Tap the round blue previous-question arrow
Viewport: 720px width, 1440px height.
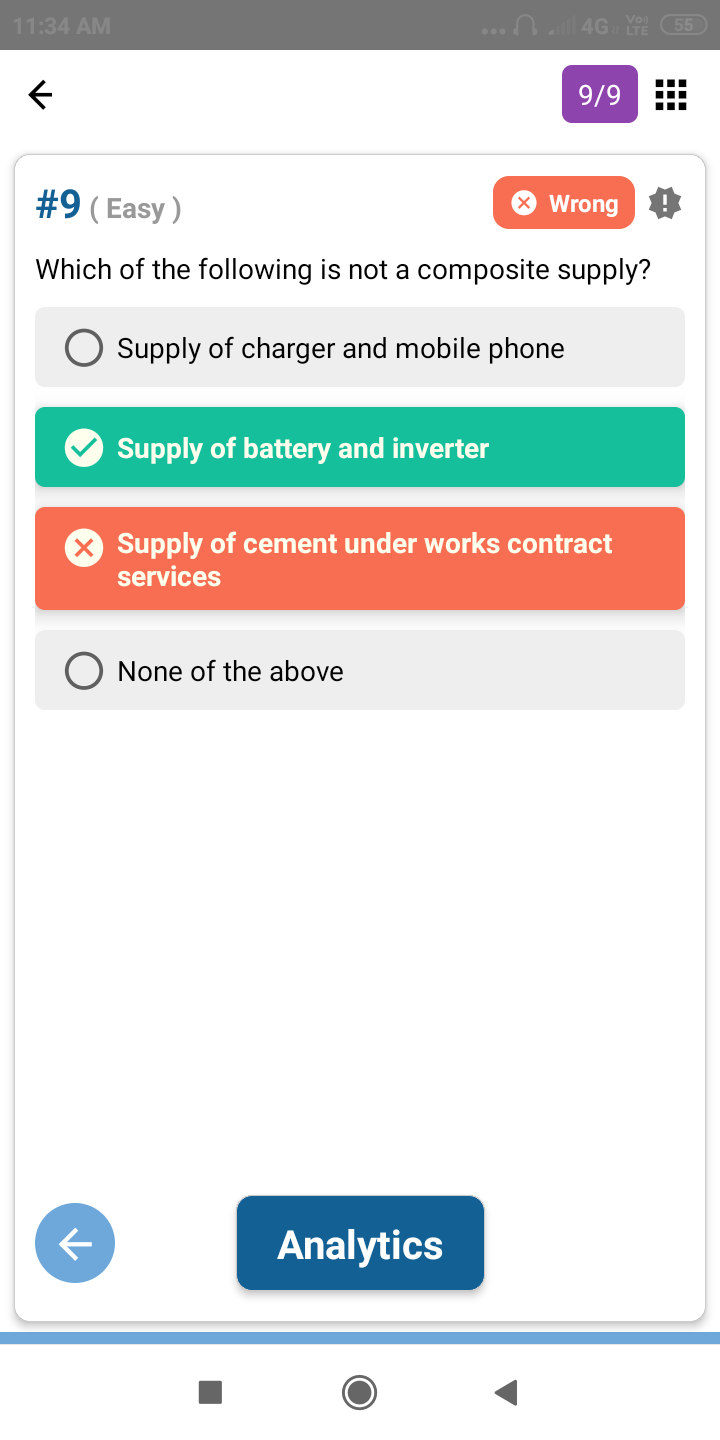(75, 1243)
